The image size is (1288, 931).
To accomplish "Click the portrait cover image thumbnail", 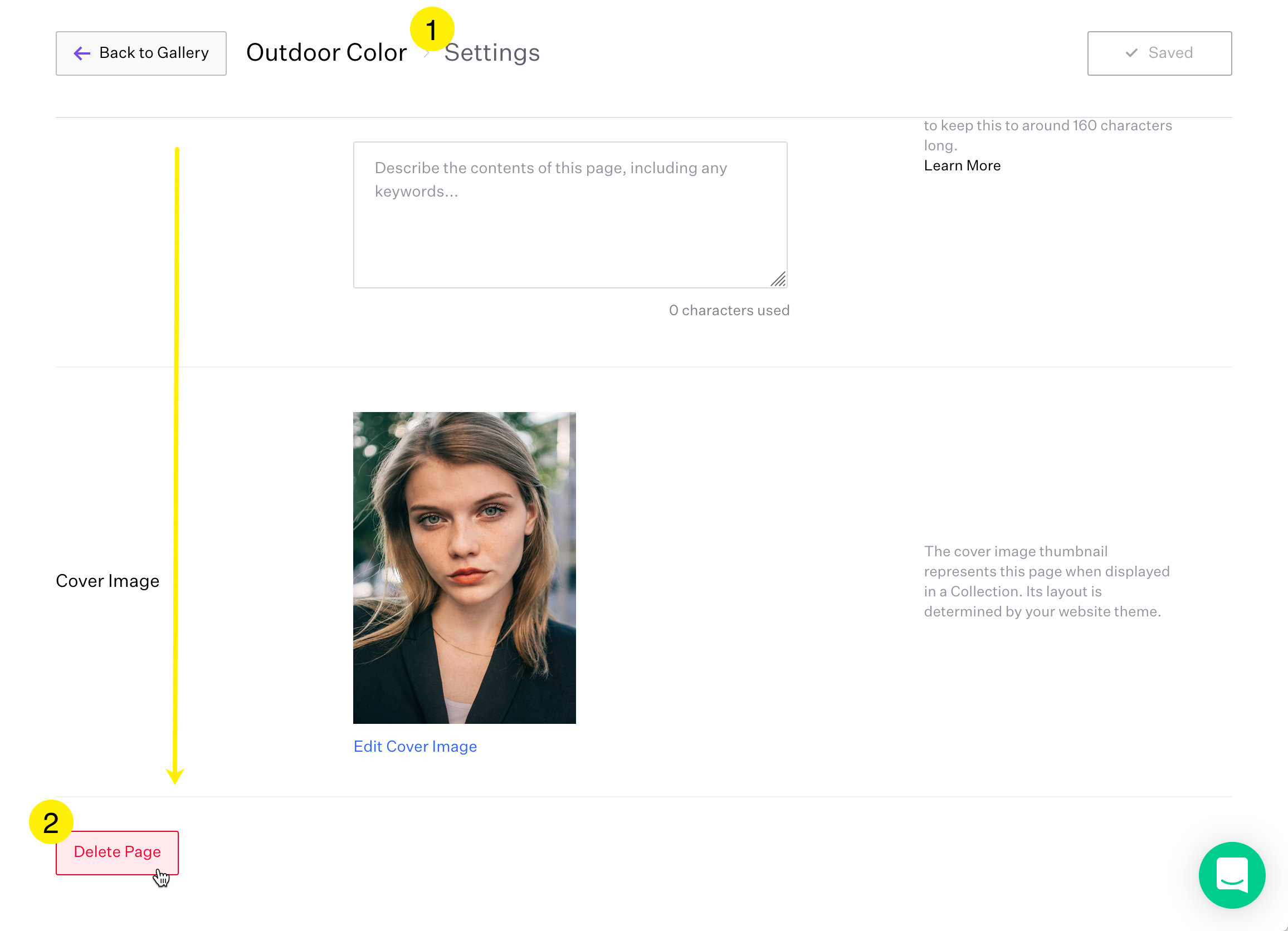I will 464,568.
